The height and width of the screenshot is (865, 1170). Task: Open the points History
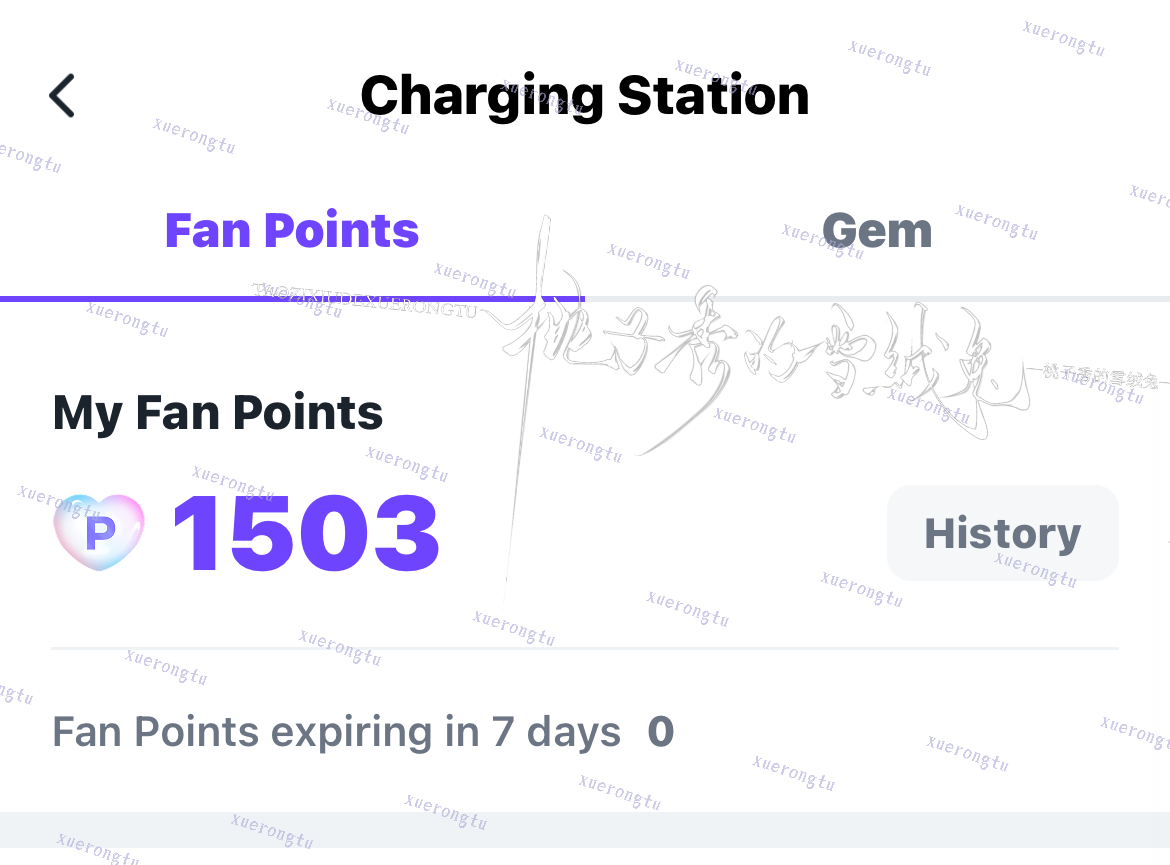pos(1002,533)
